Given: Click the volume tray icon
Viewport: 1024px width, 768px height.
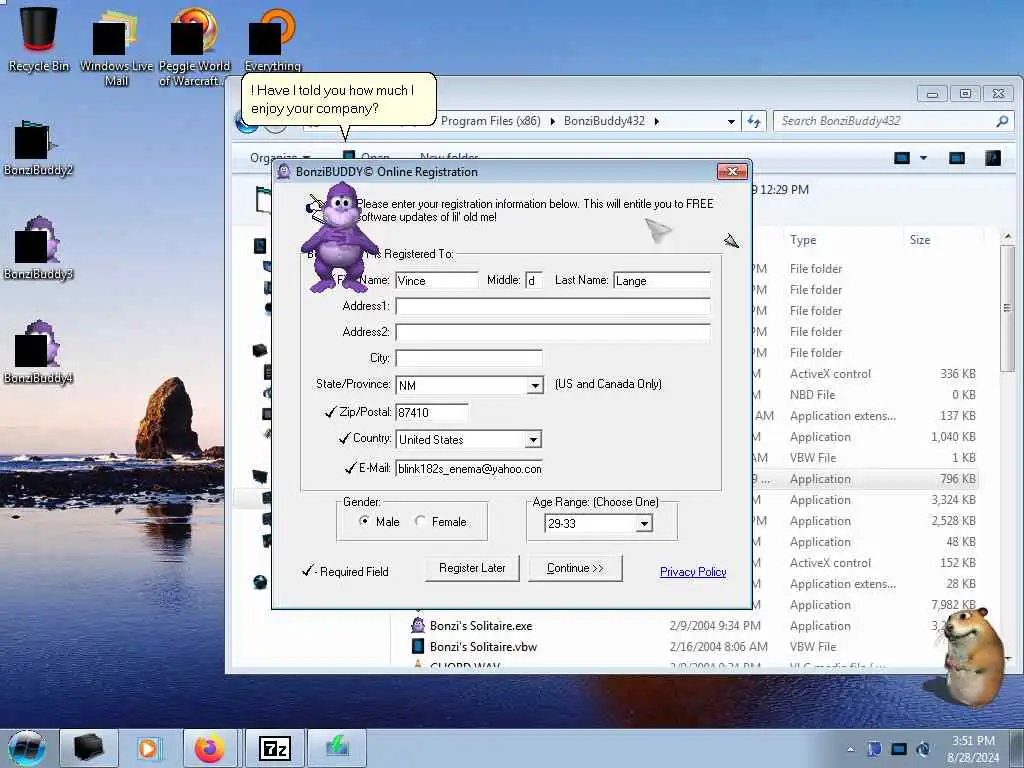Looking at the screenshot, I should coord(923,749).
